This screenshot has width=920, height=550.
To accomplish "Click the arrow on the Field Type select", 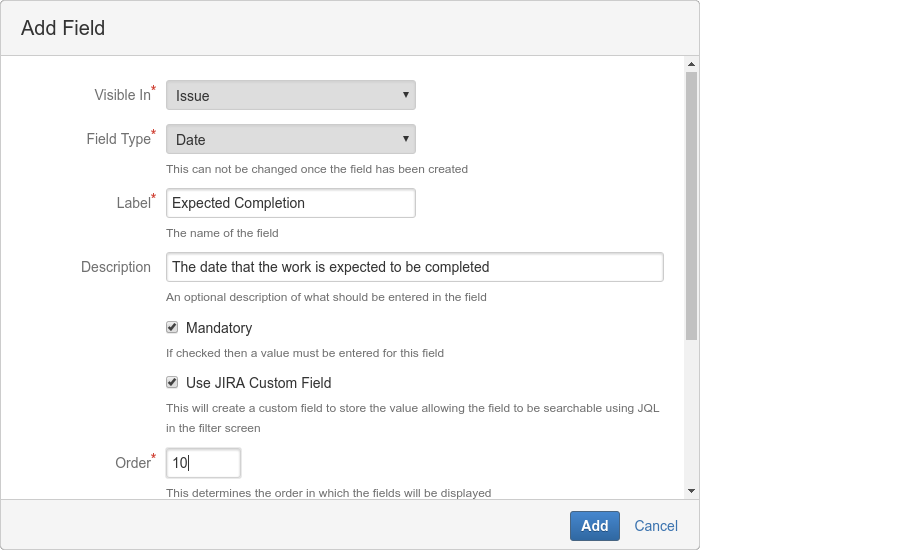I will (x=405, y=139).
